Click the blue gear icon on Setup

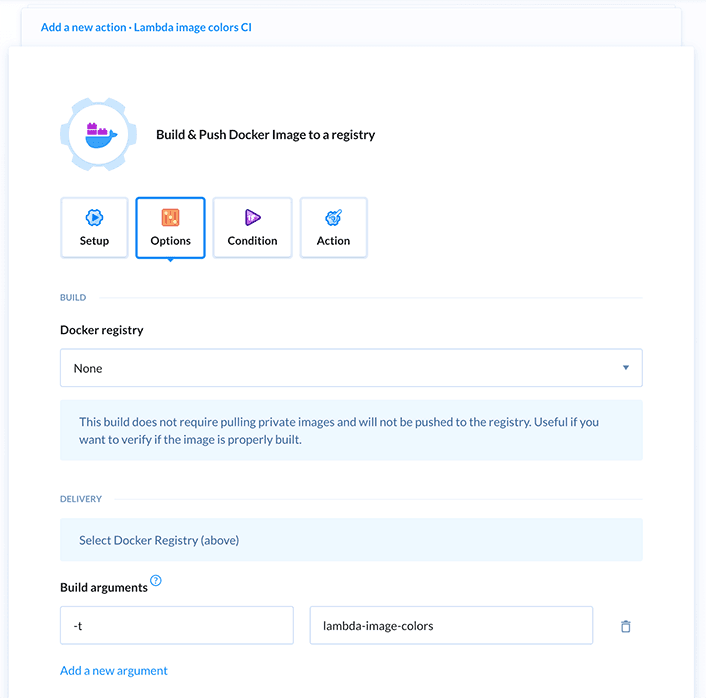[x=94, y=218]
